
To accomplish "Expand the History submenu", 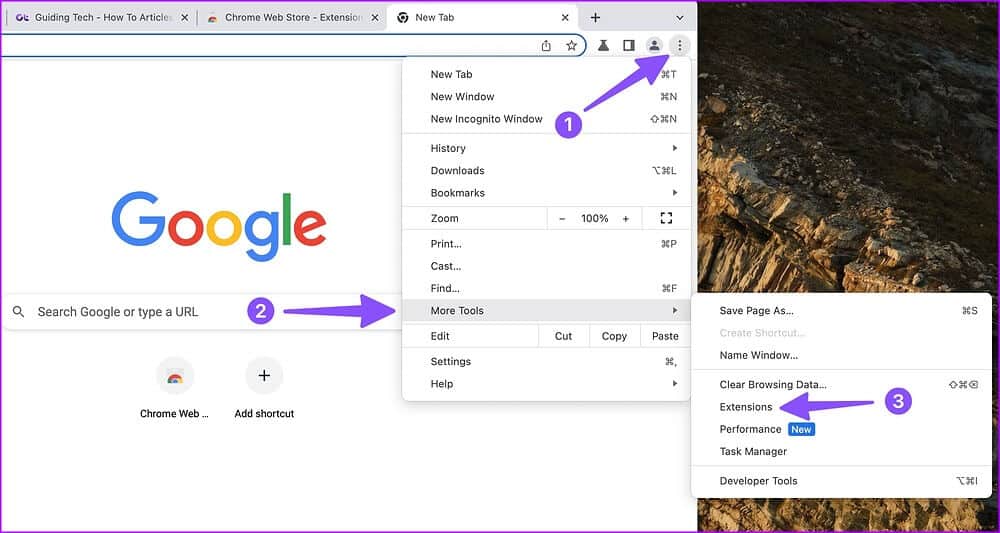I will coord(547,148).
